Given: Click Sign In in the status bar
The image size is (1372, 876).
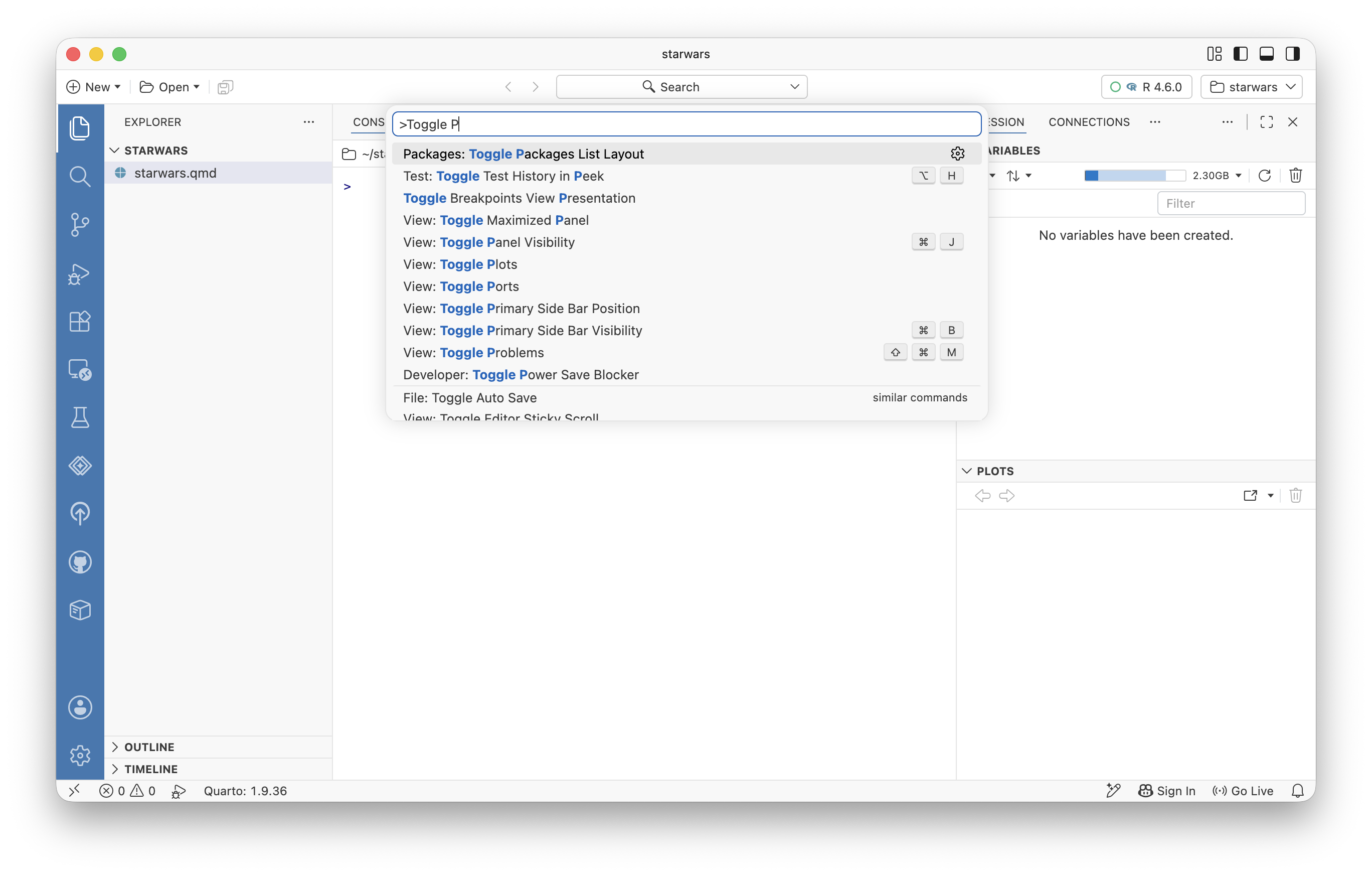Looking at the screenshot, I should 1167,791.
